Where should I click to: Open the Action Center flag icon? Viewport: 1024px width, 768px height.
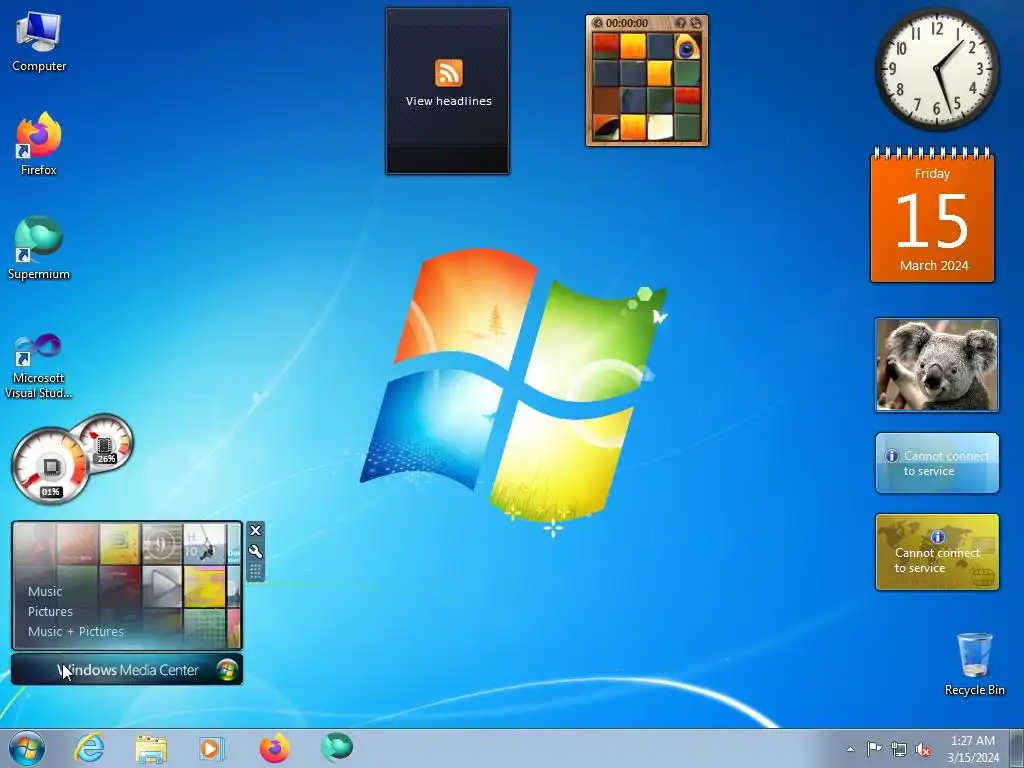pyautogui.click(x=874, y=749)
